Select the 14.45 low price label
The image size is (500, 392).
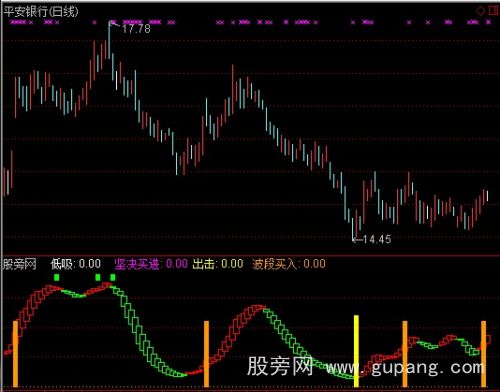click(377, 239)
